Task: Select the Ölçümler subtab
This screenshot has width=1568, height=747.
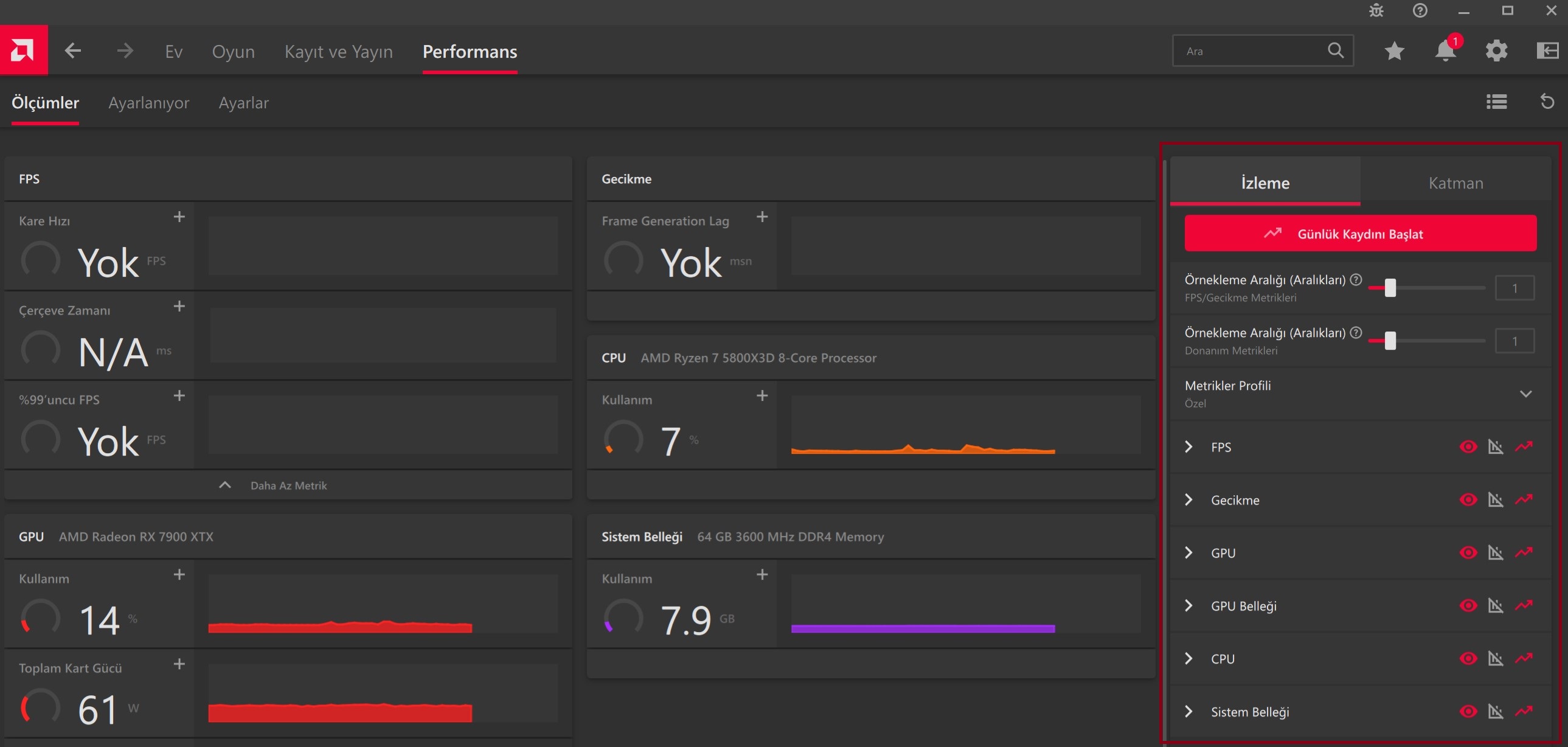Action: (x=45, y=102)
